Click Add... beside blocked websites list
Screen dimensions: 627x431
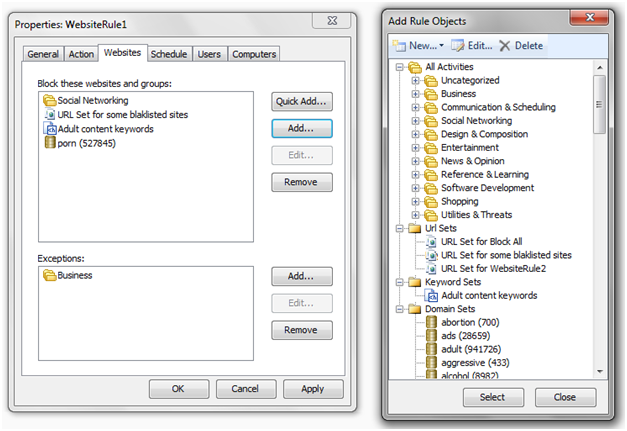(302, 128)
